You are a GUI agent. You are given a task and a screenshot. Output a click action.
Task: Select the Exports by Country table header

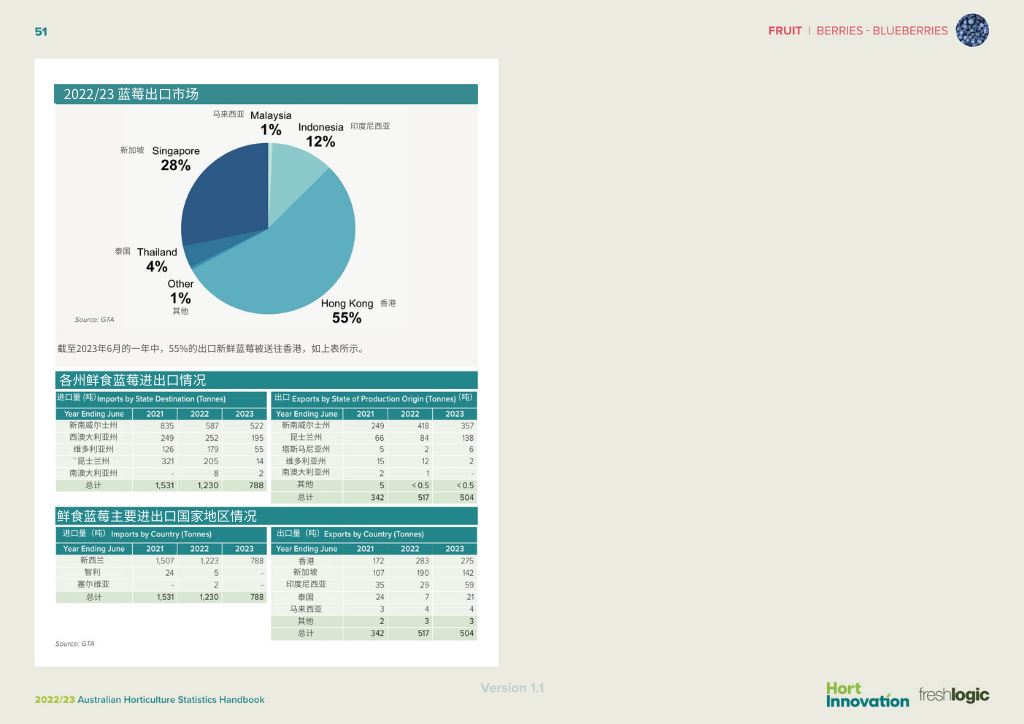tap(374, 534)
